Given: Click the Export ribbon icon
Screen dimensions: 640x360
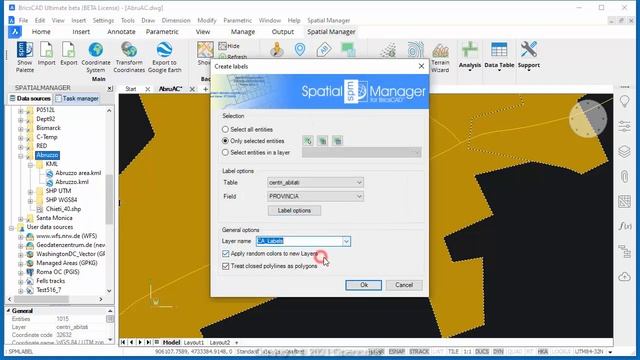Looking at the screenshot, I should point(69,54).
